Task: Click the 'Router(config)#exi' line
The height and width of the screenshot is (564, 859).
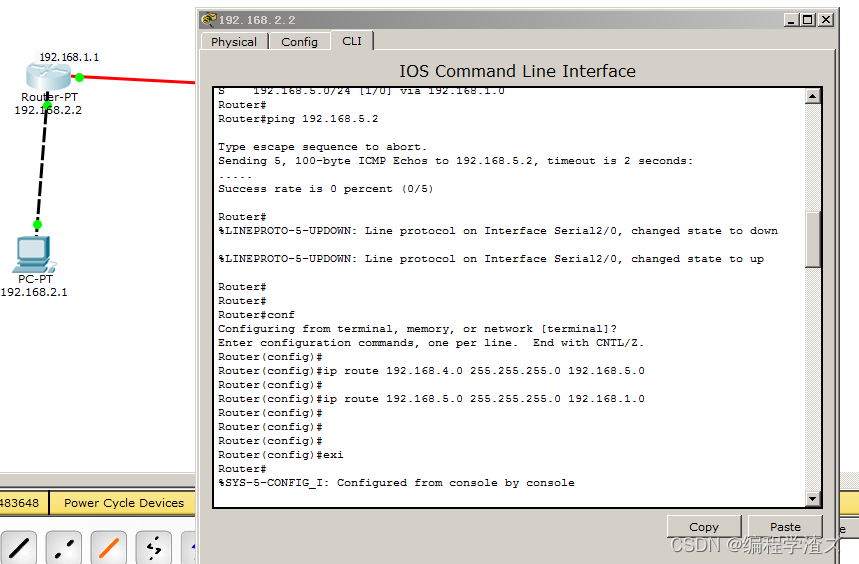Action: [x=280, y=454]
